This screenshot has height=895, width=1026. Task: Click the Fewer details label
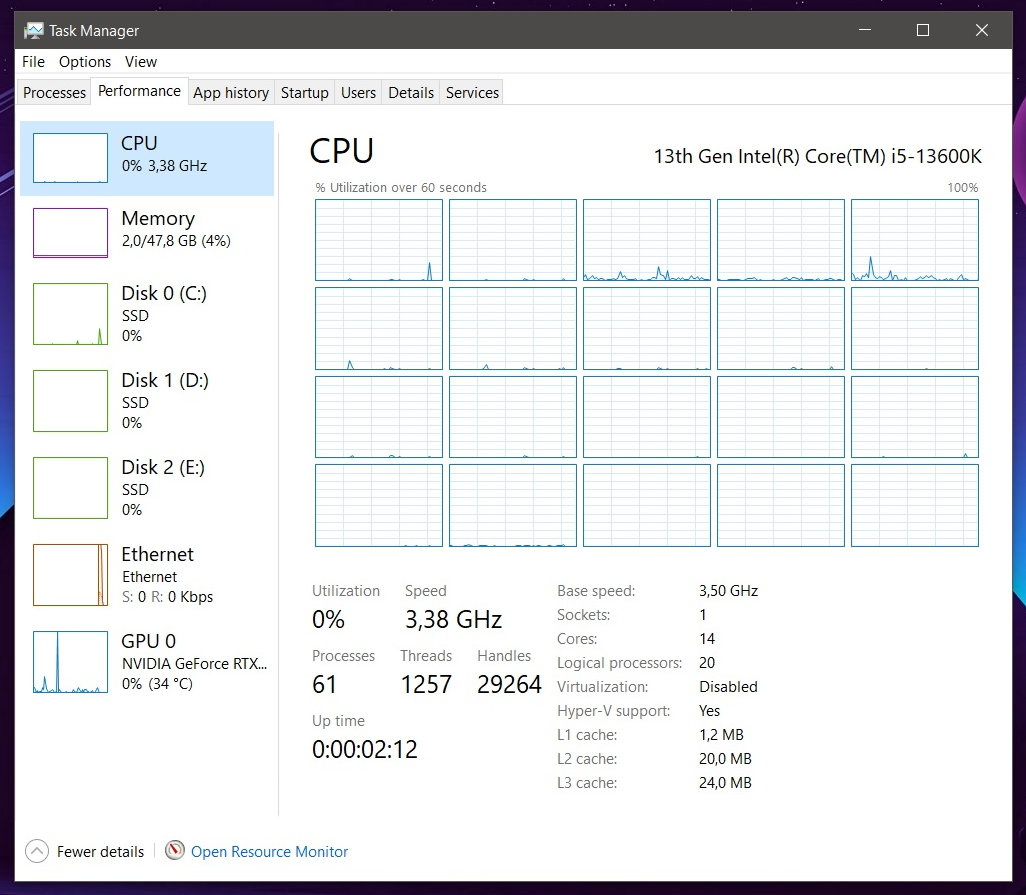point(100,852)
